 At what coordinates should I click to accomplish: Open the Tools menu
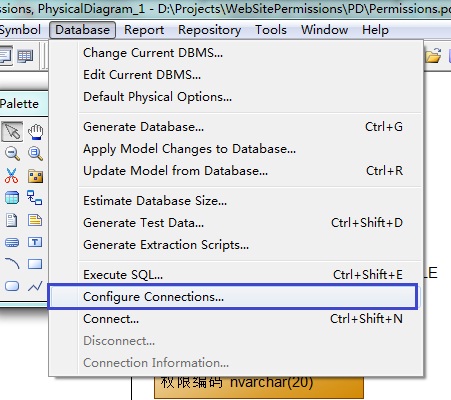click(271, 30)
